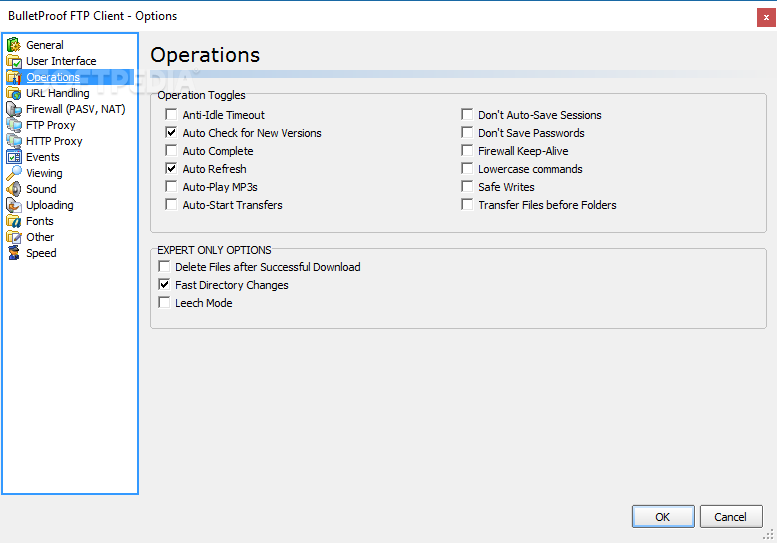Click the Events checklist icon
This screenshot has width=777, height=543.
(x=14, y=157)
